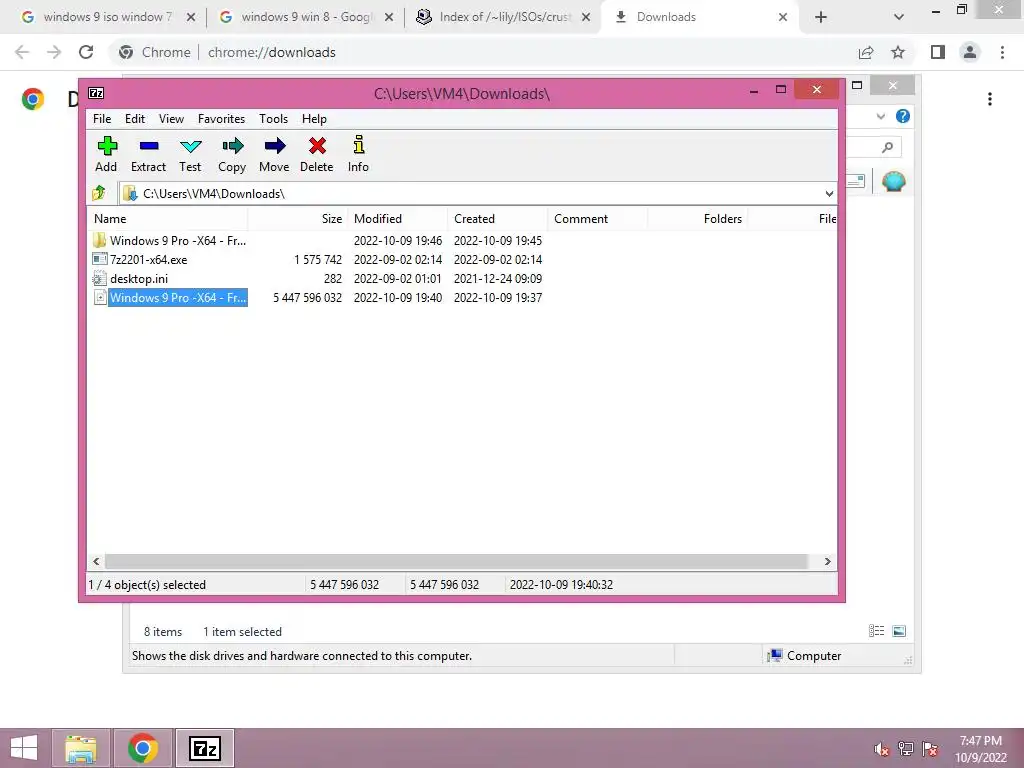The width and height of the screenshot is (1024, 768).
Task: Open the Help menu in 7-Zip
Action: point(314,118)
